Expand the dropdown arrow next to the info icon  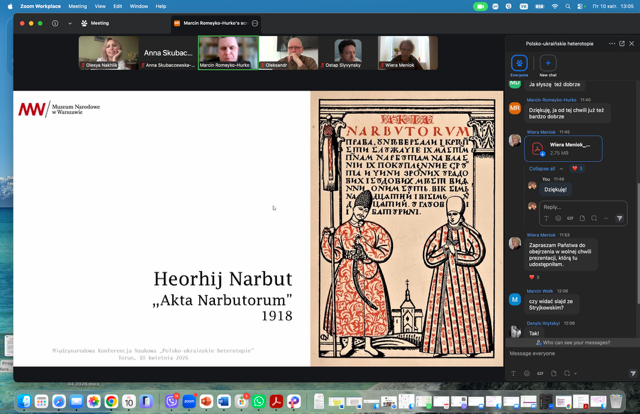[x=69, y=23]
